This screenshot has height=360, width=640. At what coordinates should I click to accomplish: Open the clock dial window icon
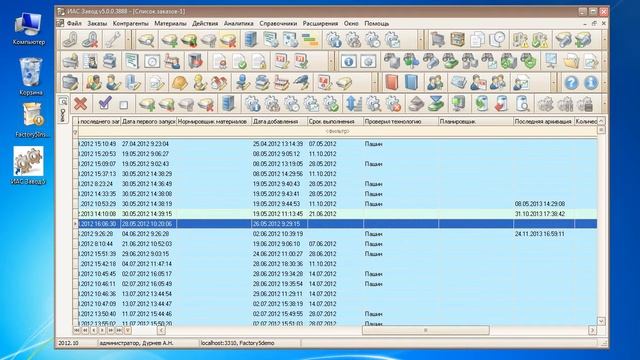tap(152, 61)
